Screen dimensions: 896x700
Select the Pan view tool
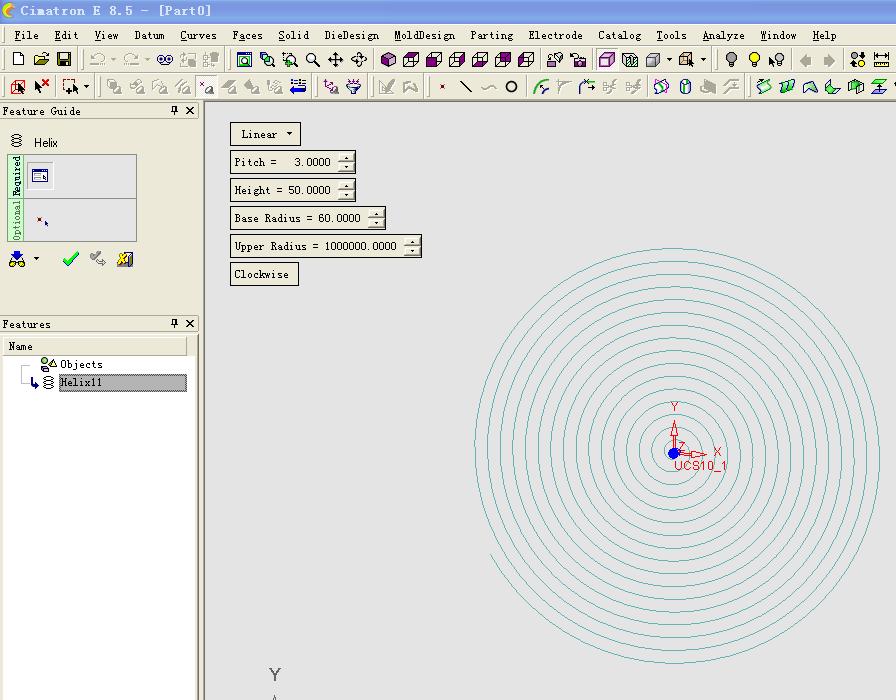(336, 60)
